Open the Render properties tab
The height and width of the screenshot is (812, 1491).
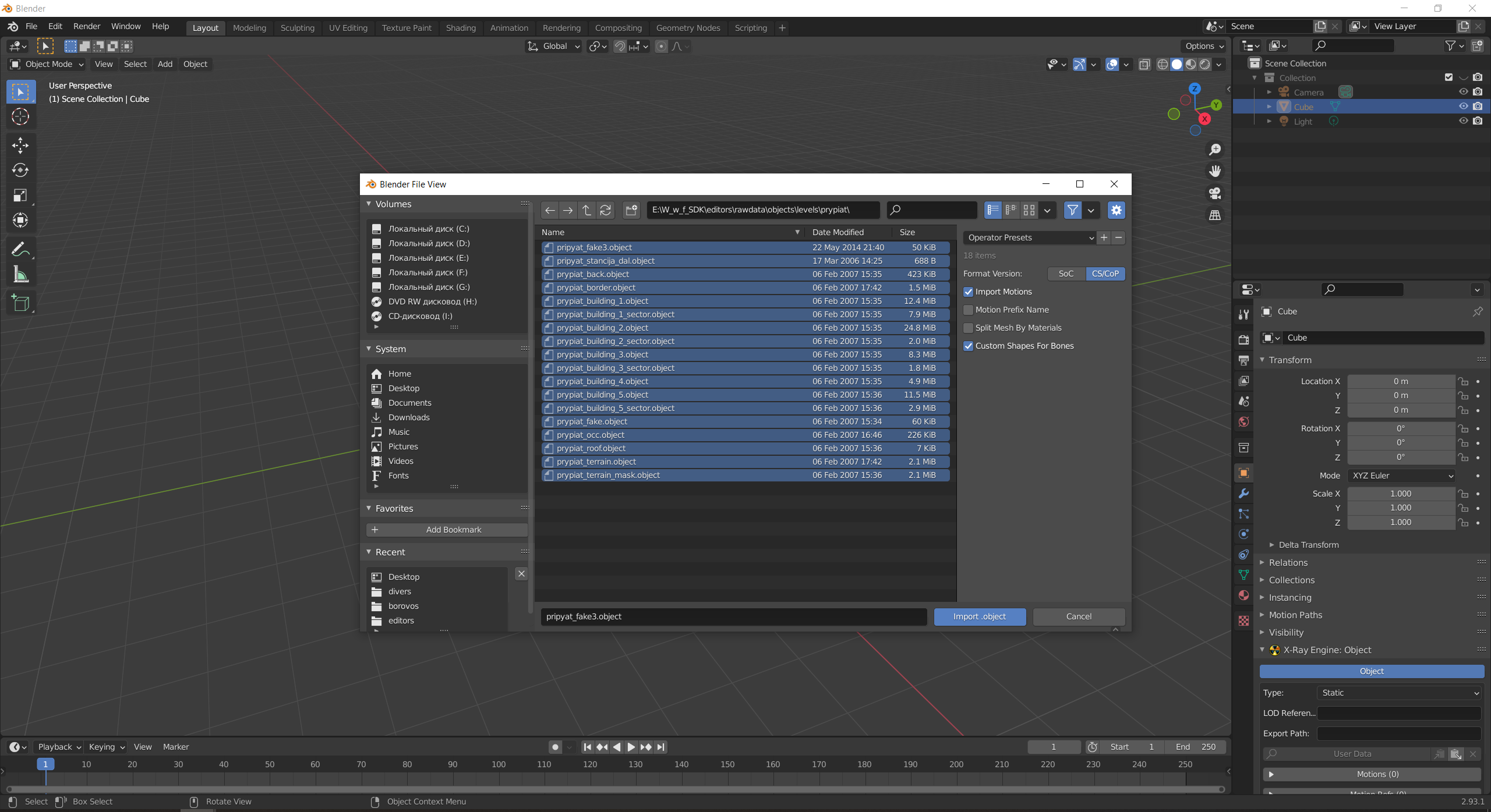pos(1243,339)
